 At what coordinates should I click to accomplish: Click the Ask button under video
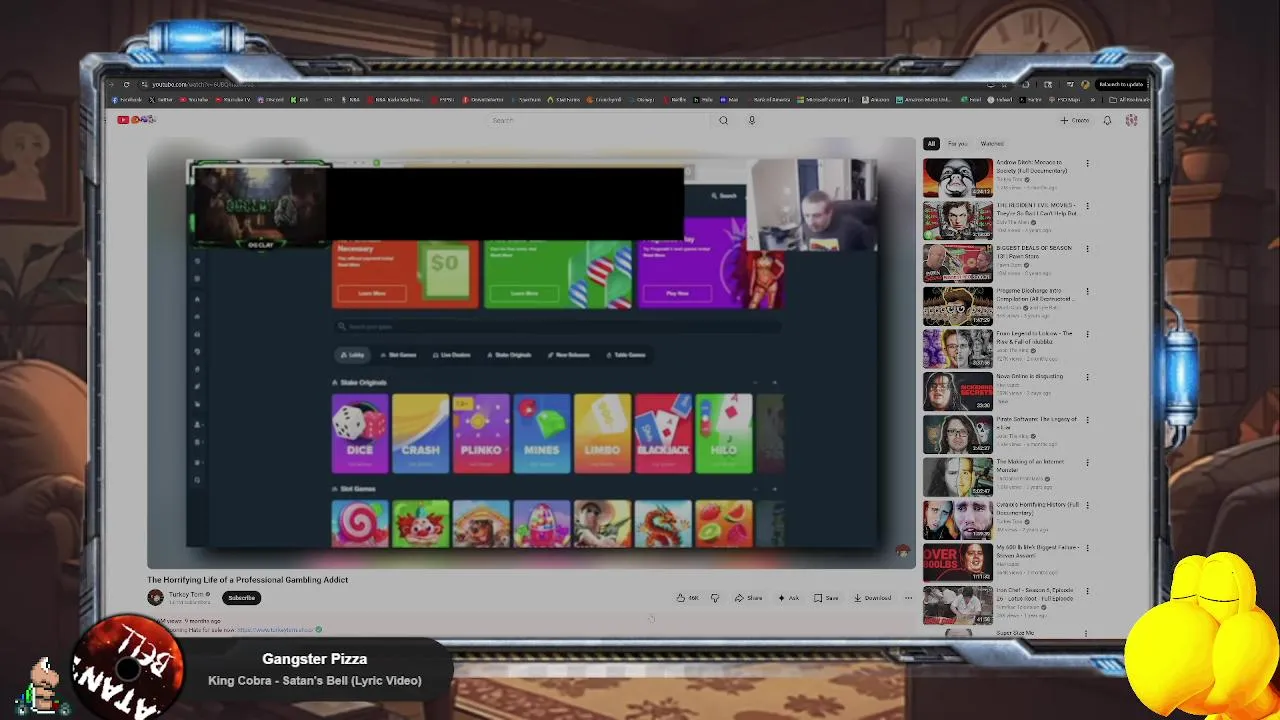point(789,598)
